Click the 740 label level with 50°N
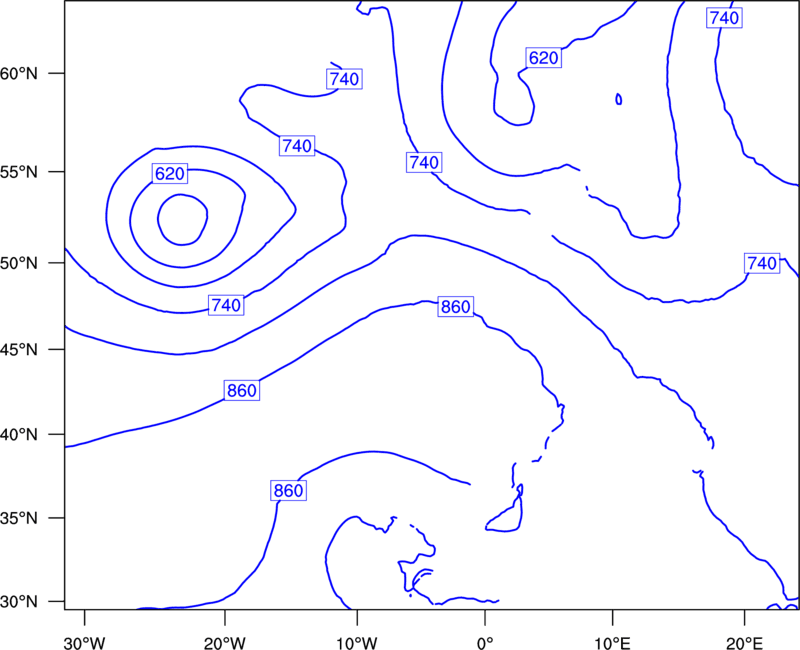Image resolution: width=800 pixels, height=650 pixels. (762, 263)
